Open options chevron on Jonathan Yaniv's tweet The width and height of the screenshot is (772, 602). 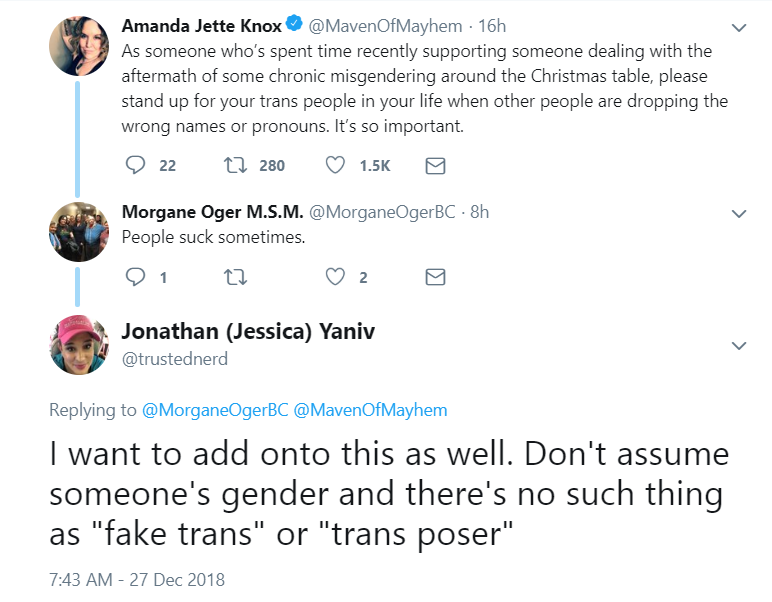point(739,346)
